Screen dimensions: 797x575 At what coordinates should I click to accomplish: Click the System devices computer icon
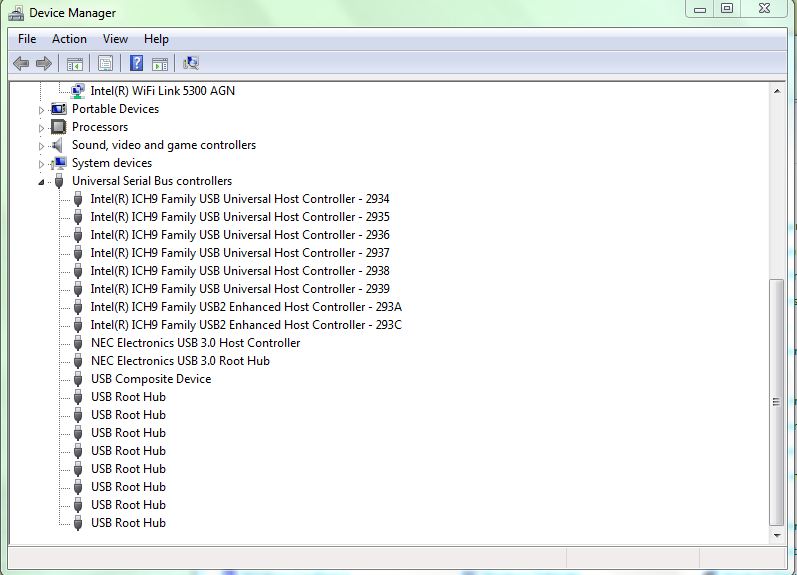pyautogui.click(x=59, y=163)
